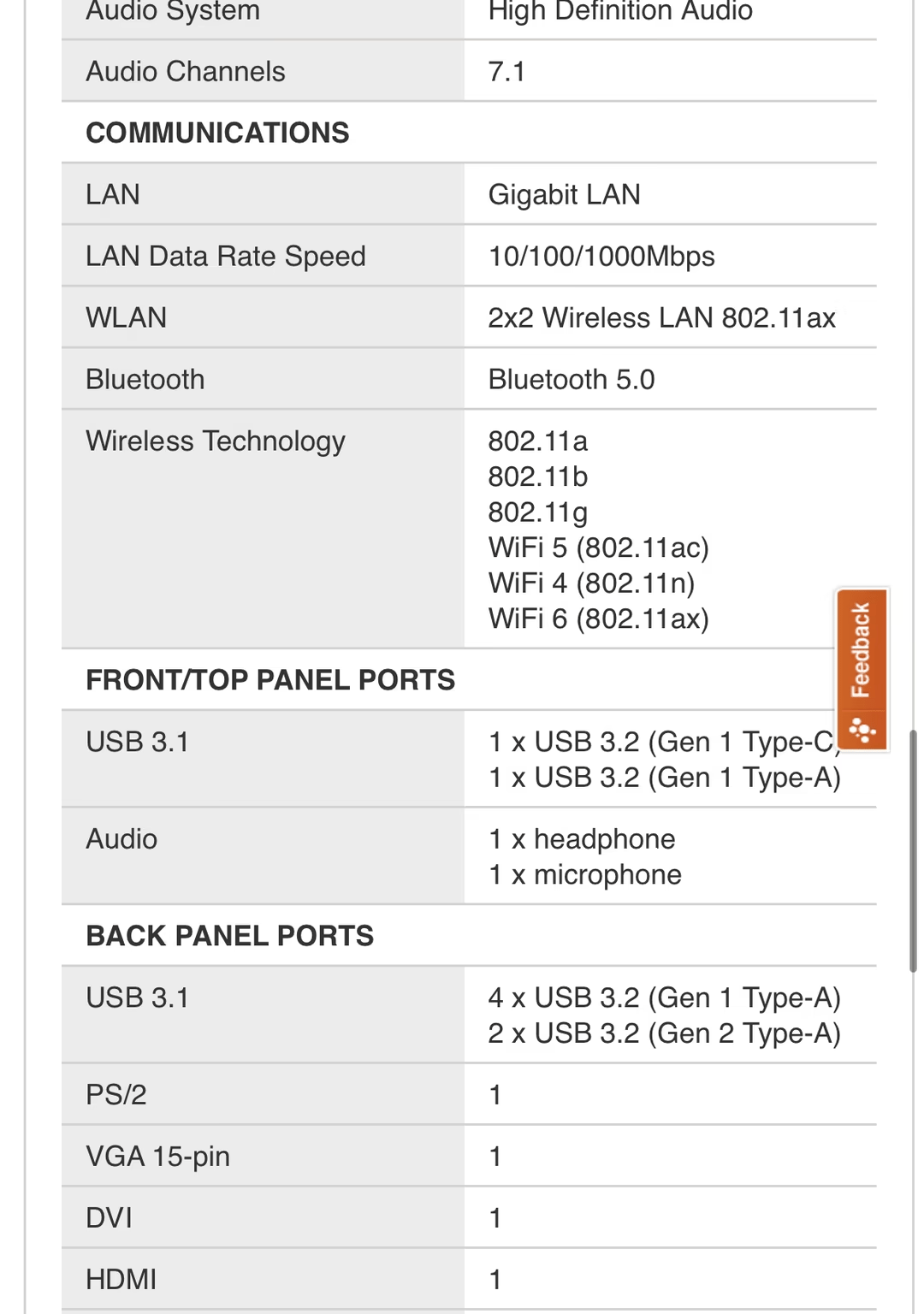Select the FRONT/TOP PANEL PORTS heading
The width and height of the screenshot is (924, 1314).
(270, 680)
